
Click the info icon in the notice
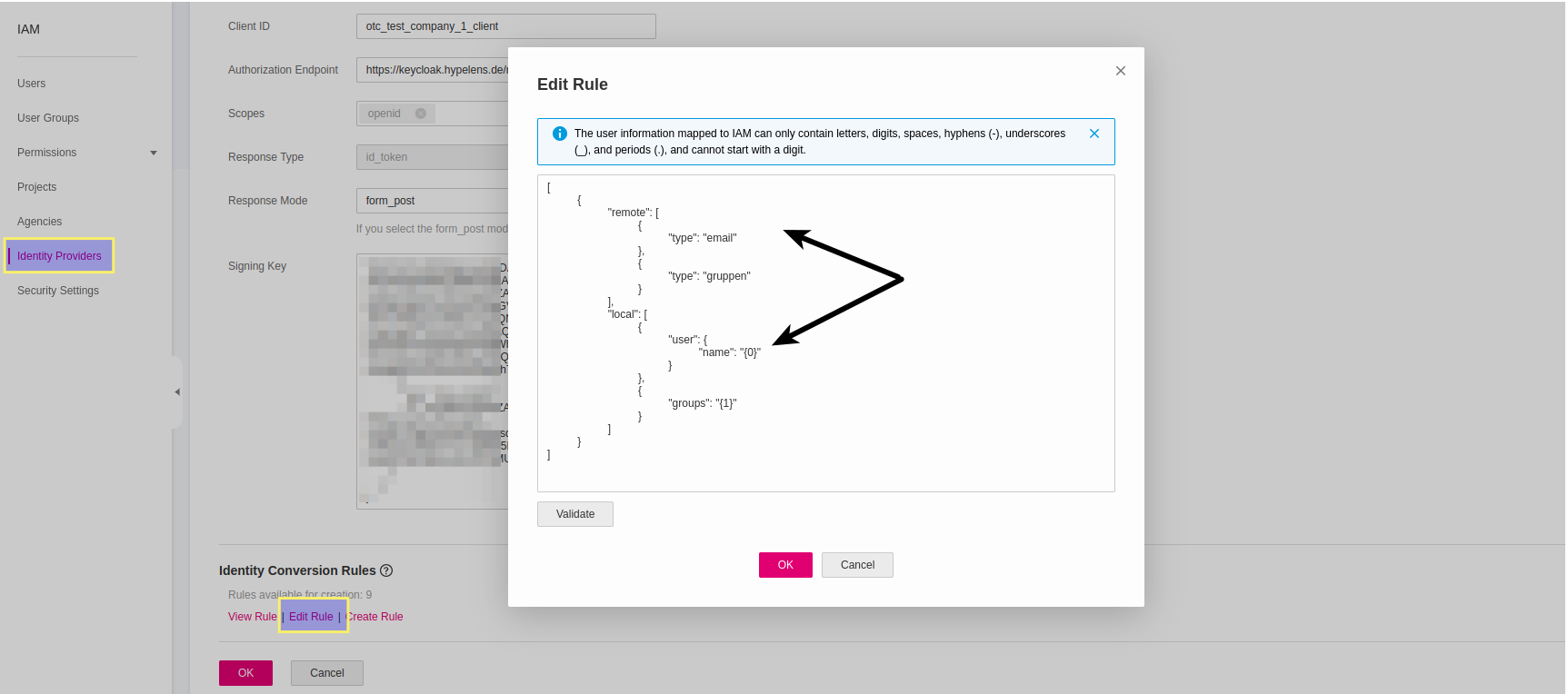pyautogui.click(x=560, y=134)
